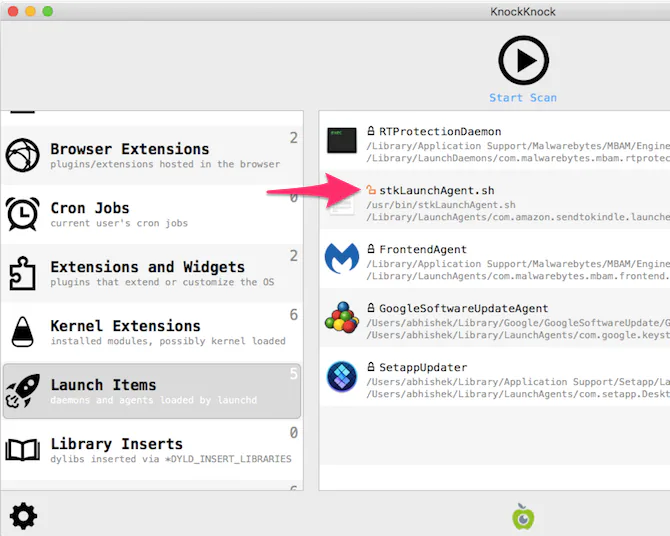The width and height of the screenshot is (670, 536).
Task: Click the com.malwarebytes.mbam.frontend plist path
Action: point(518,276)
